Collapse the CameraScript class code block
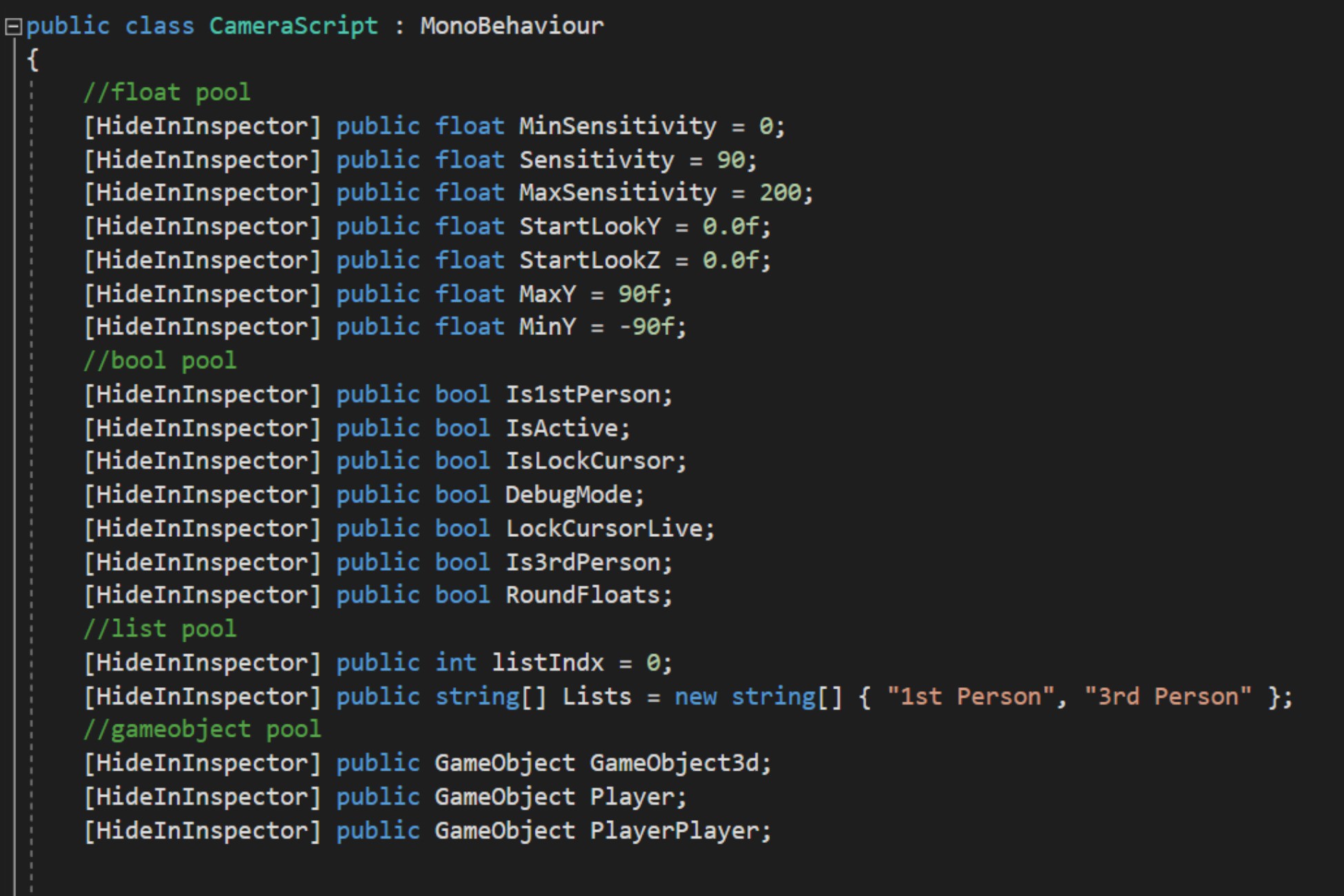This screenshot has height=896, width=1344. pos(13,27)
